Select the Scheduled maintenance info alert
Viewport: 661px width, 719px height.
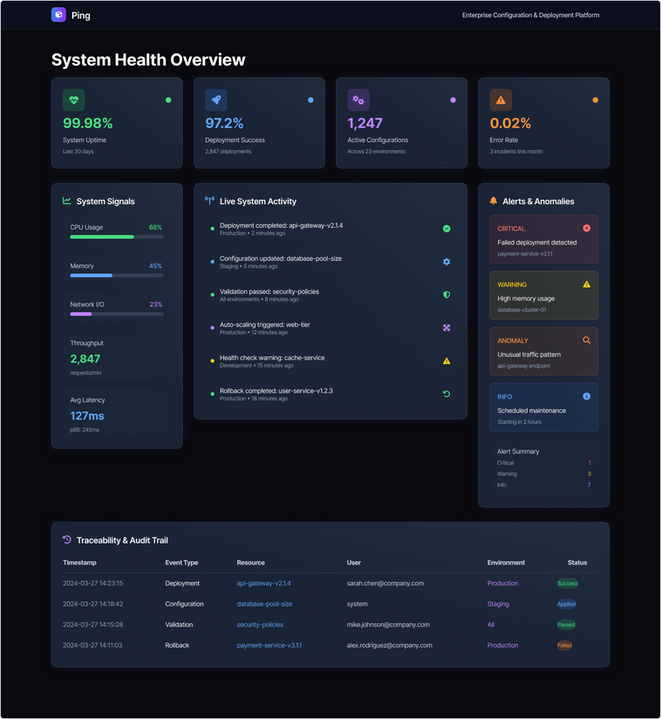click(544, 407)
